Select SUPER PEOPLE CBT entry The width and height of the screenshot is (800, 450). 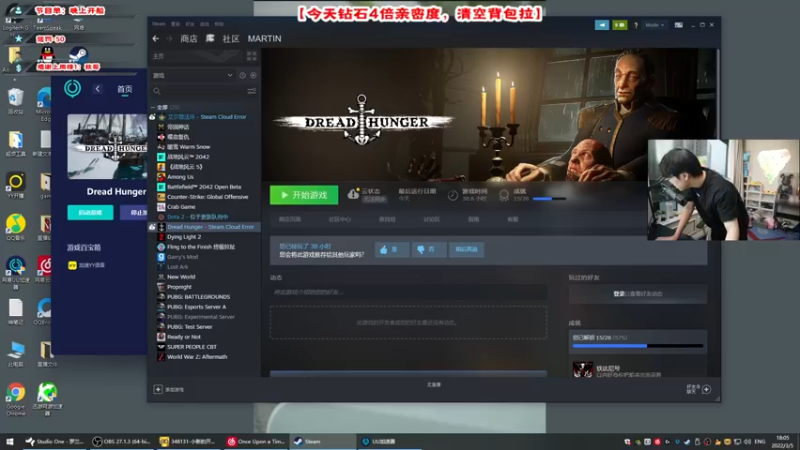192,347
